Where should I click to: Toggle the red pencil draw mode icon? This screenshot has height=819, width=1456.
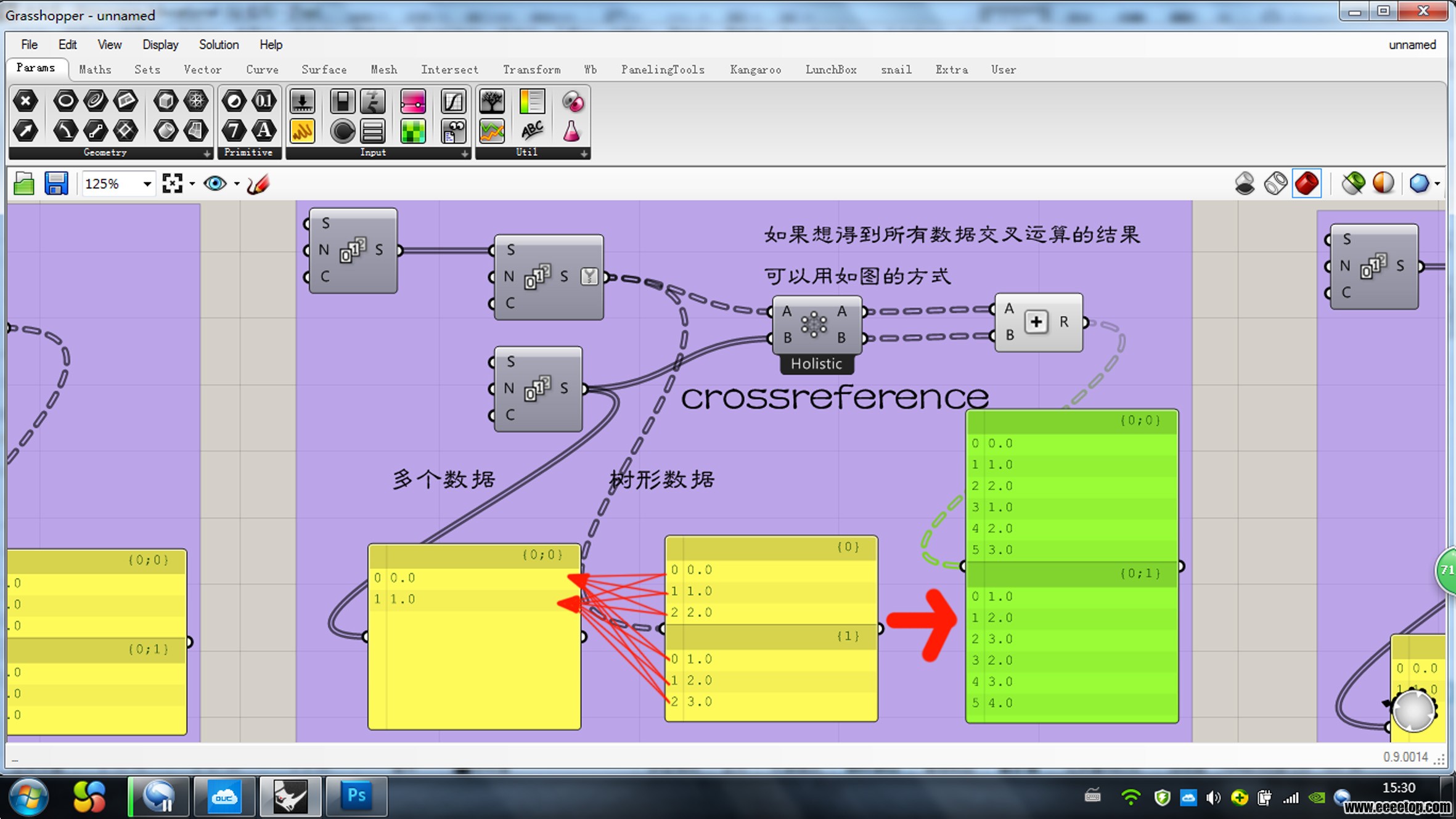click(x=257, y=183)
